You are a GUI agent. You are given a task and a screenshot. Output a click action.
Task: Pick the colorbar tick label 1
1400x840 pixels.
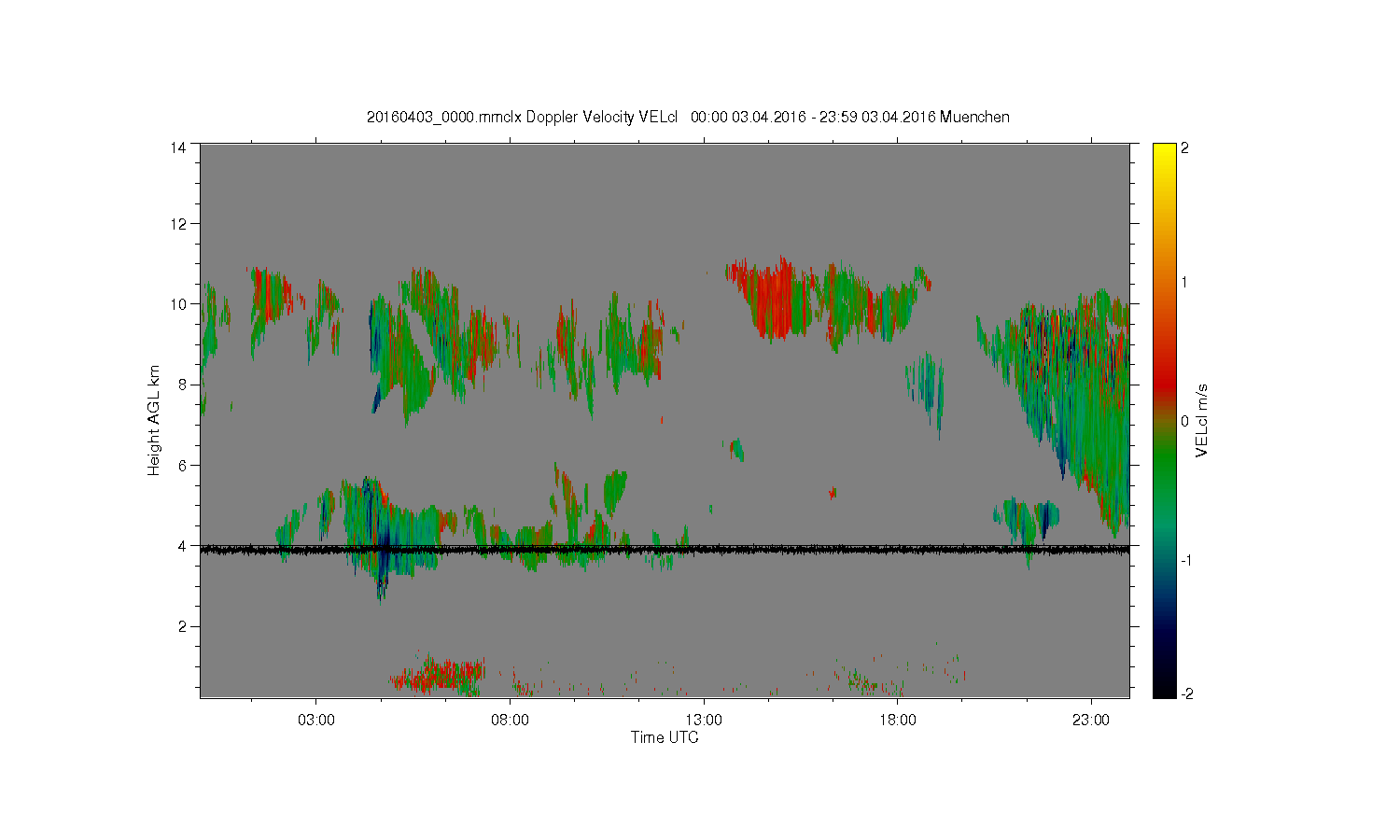pyautogui.click(x=1185, y=282)
